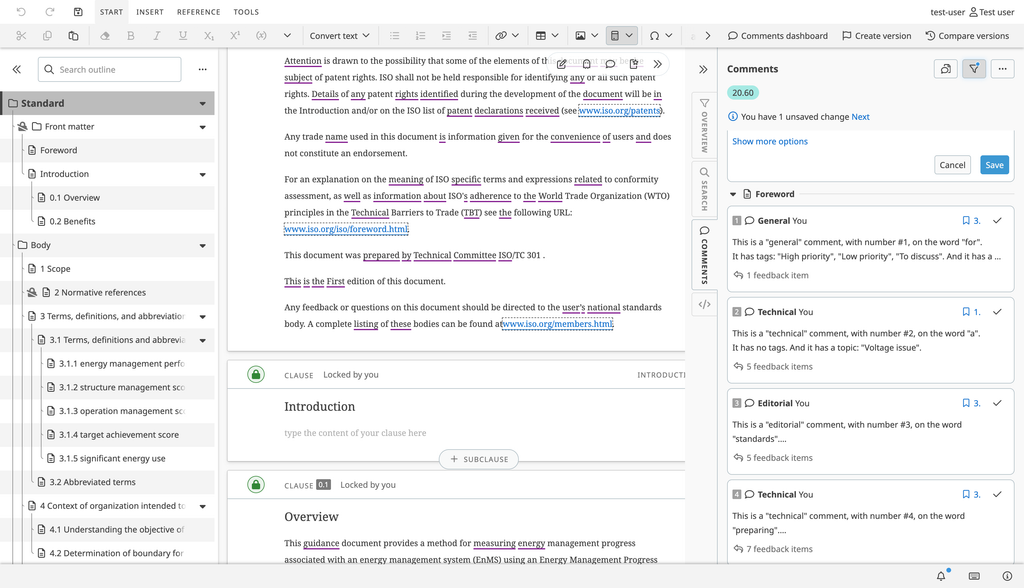
Task: Click the keyboard icon in the status bar
Action: tap(974, 576)
